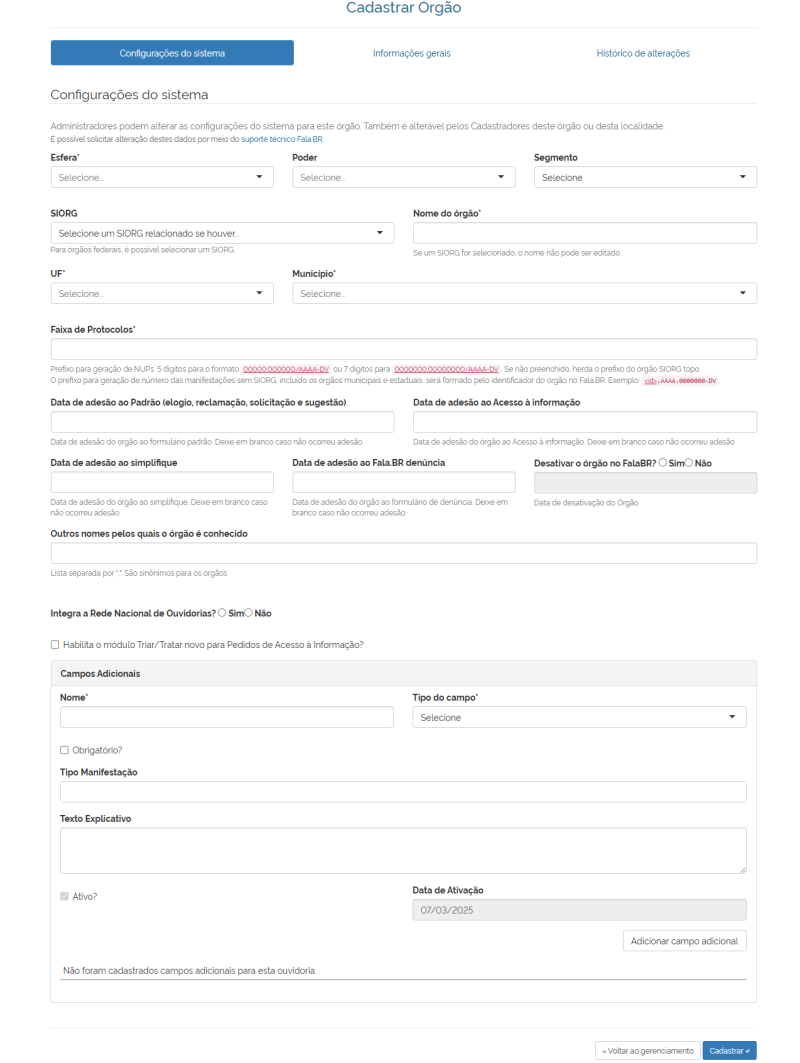800x1063 pixels.
Task: Go back via Voltar ao gerenciamento
Action: pyautogui.click(x=647, y=1051)
